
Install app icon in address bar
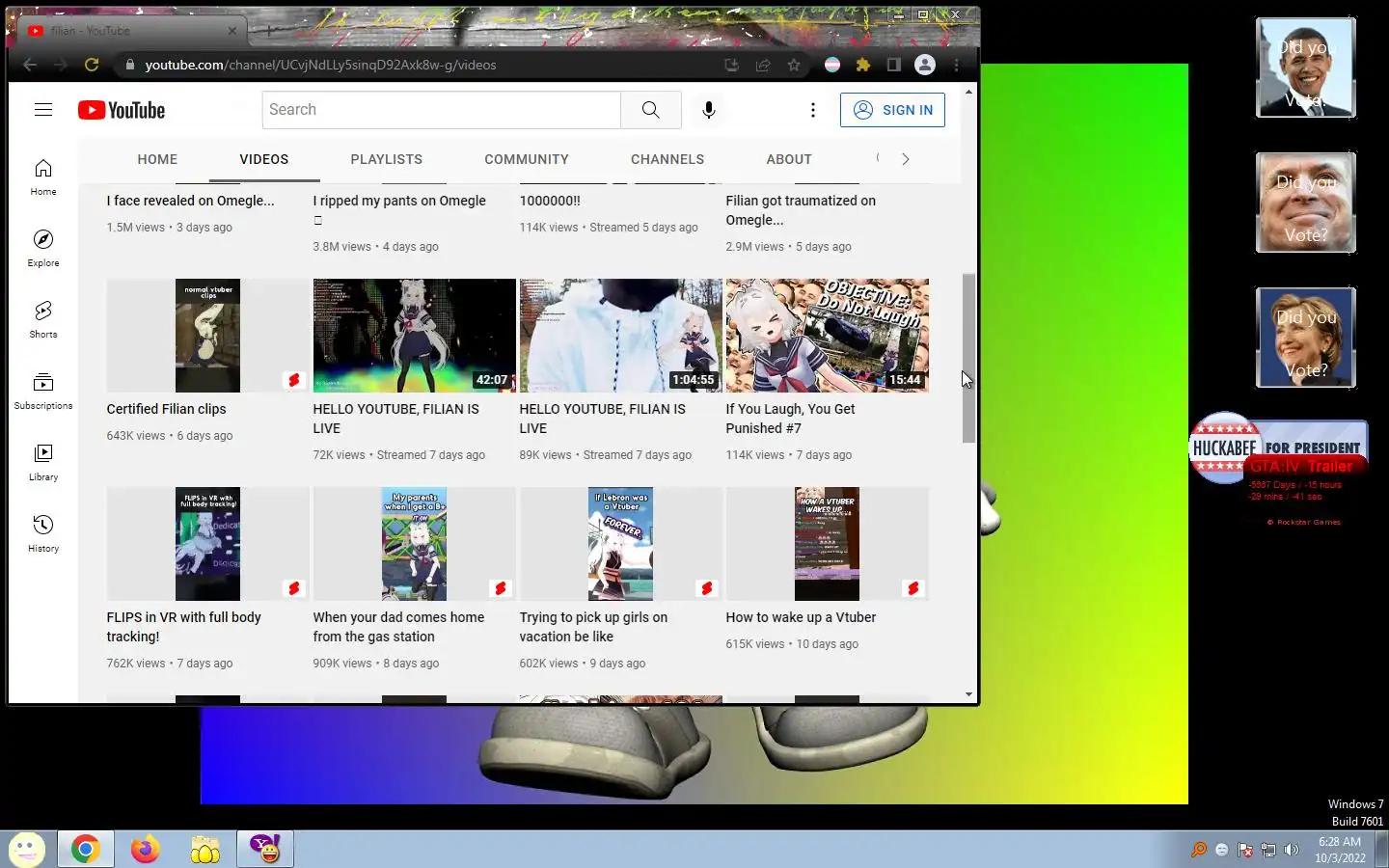(x=732, y=65)
